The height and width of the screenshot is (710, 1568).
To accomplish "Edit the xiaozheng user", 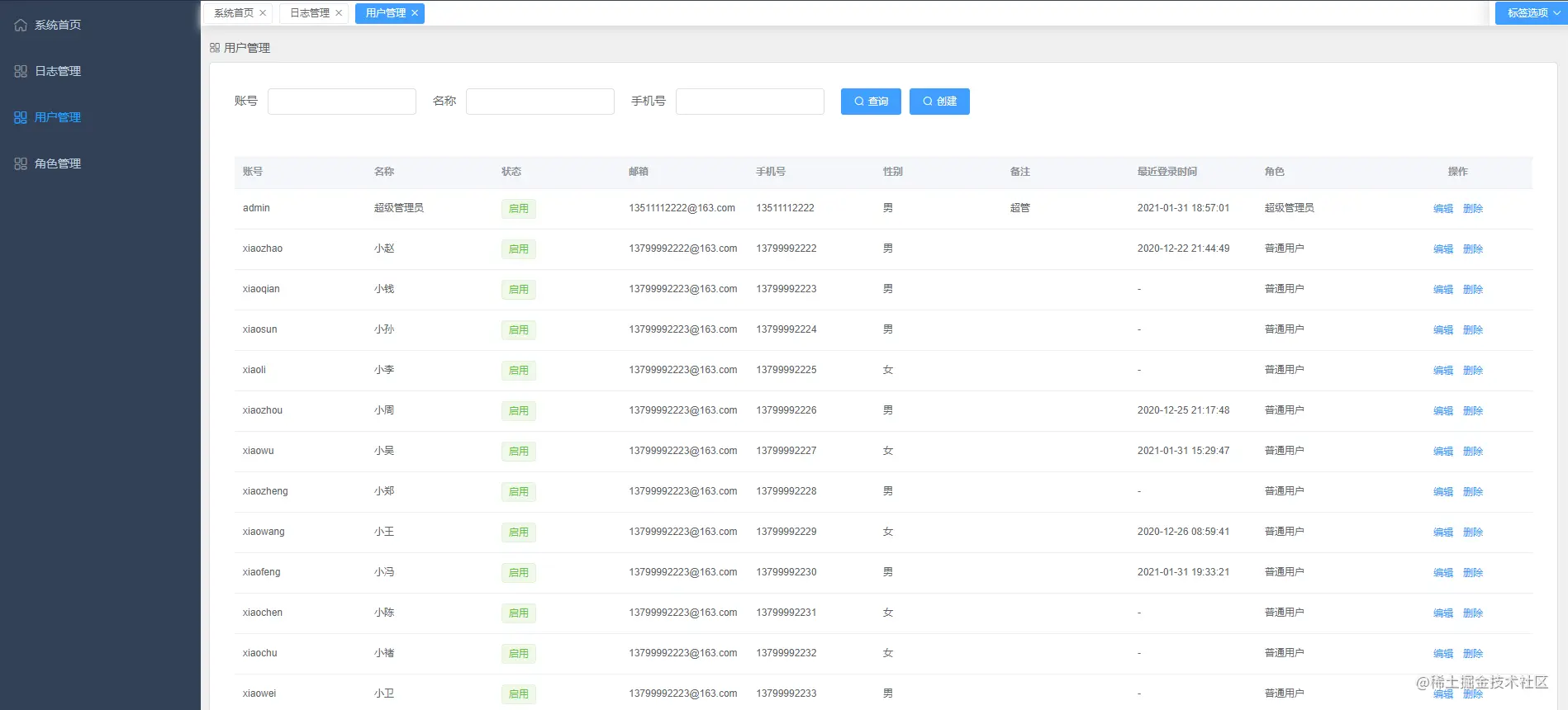I will 1443,492.
